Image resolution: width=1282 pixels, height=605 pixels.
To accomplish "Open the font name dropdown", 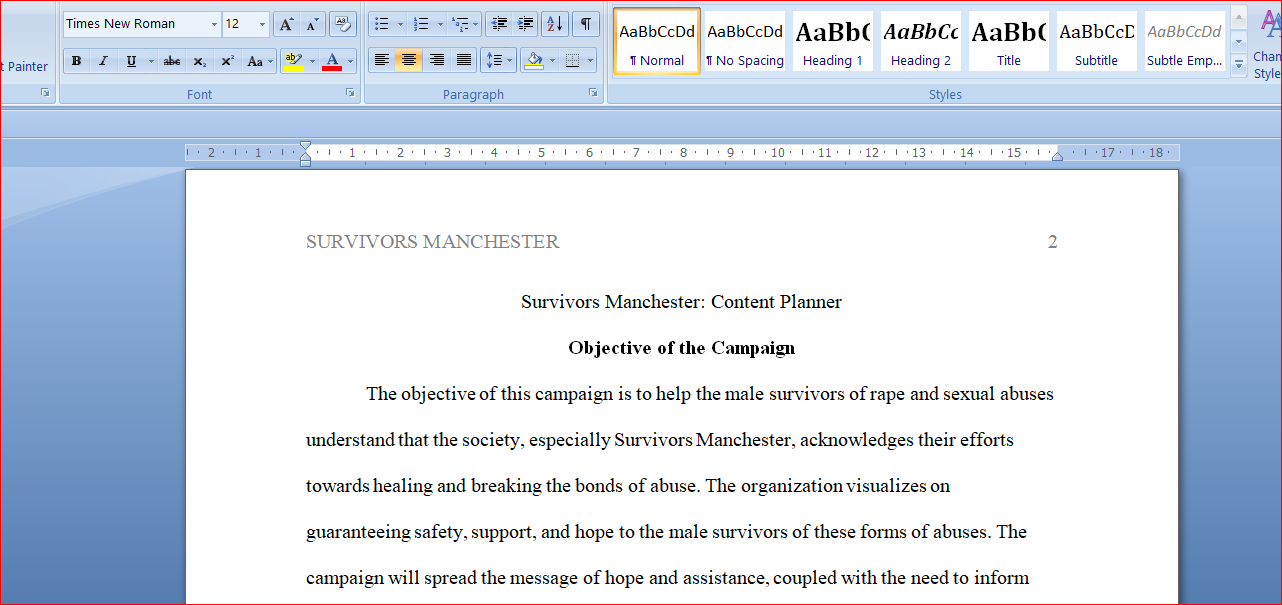I will tap(214, 24).
